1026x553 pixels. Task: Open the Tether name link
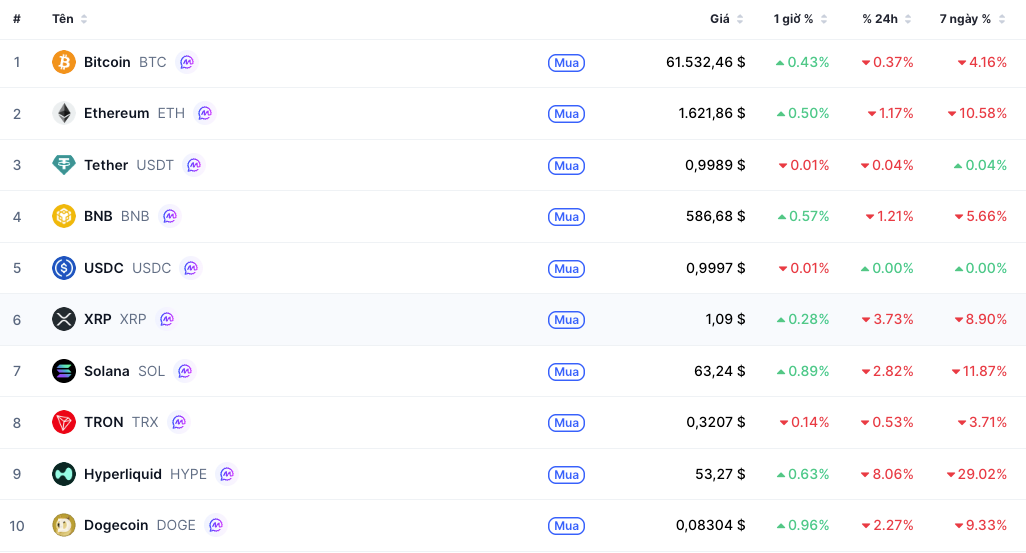pyautogui.click(x=106, y=165)
